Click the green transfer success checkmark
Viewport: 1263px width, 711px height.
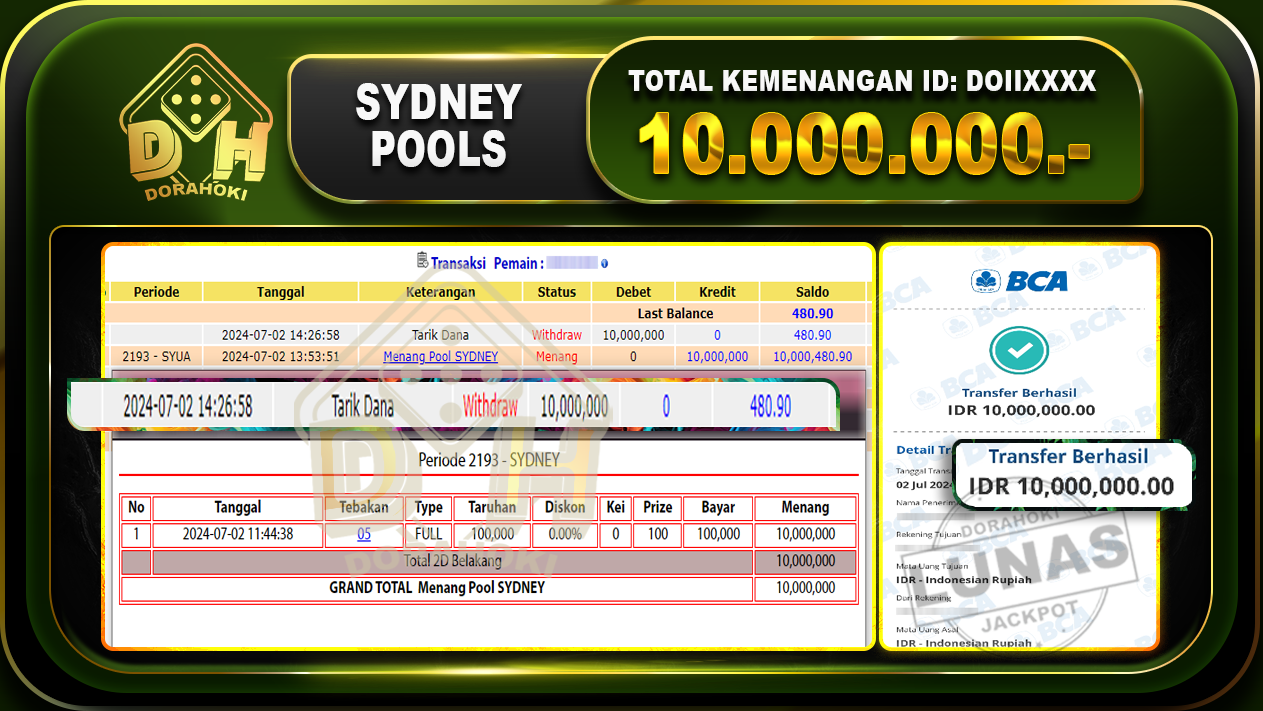(x=1019, y=351)
